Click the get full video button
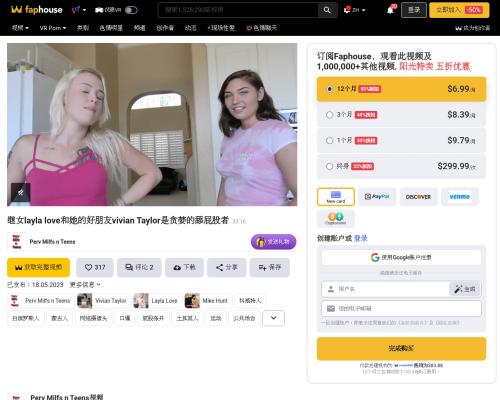The image size is (500, 400). coord(38,267)
